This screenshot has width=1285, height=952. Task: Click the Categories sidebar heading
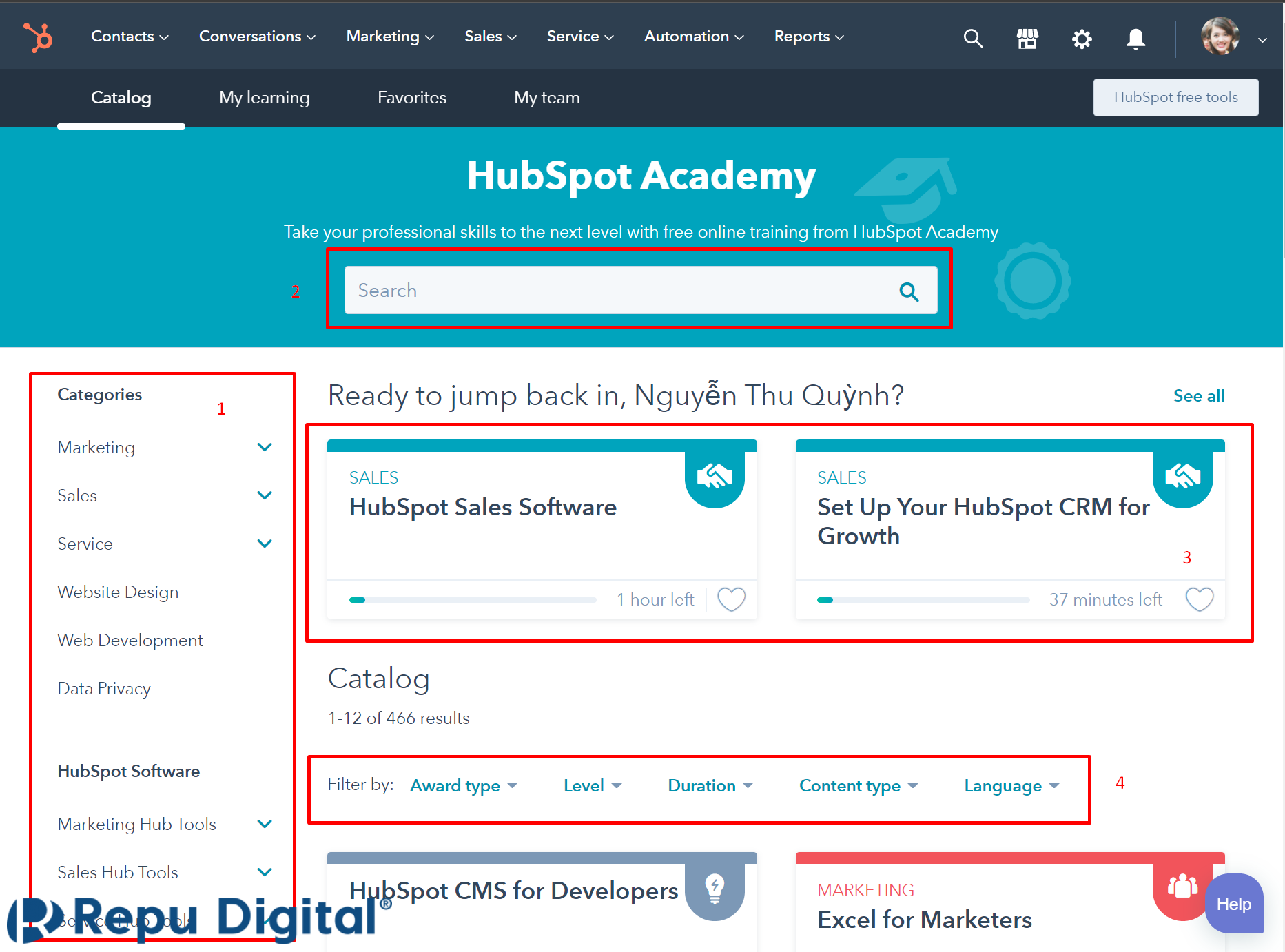[x=99, y=395]
